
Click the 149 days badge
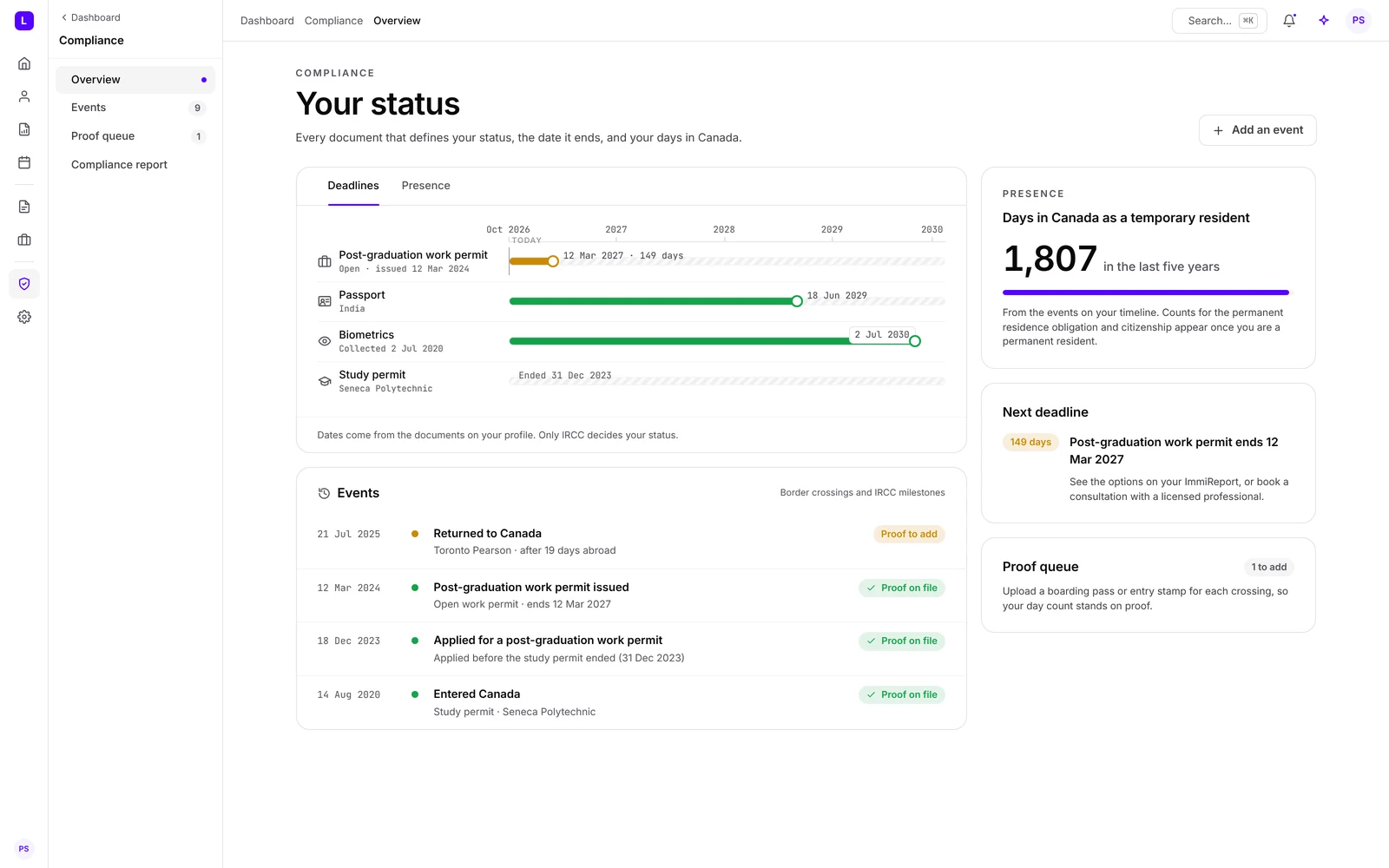pos(1030,442)
